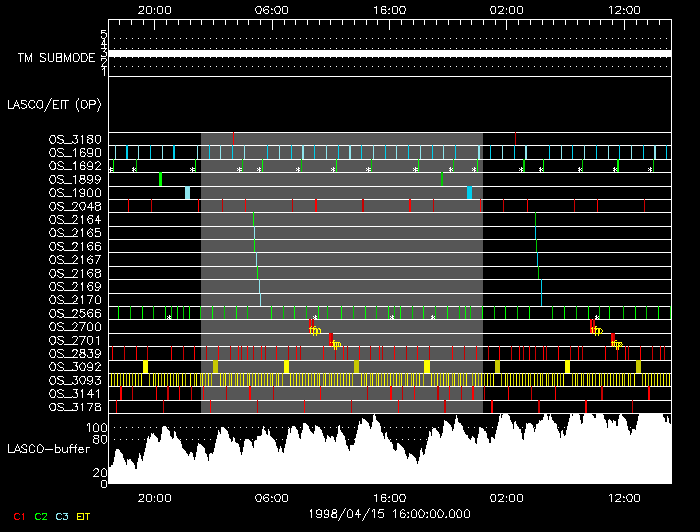700x532 pixels.
Task: Click the yellow EIT legend entry
Action: pyautogui.click(x=83, y=516)
